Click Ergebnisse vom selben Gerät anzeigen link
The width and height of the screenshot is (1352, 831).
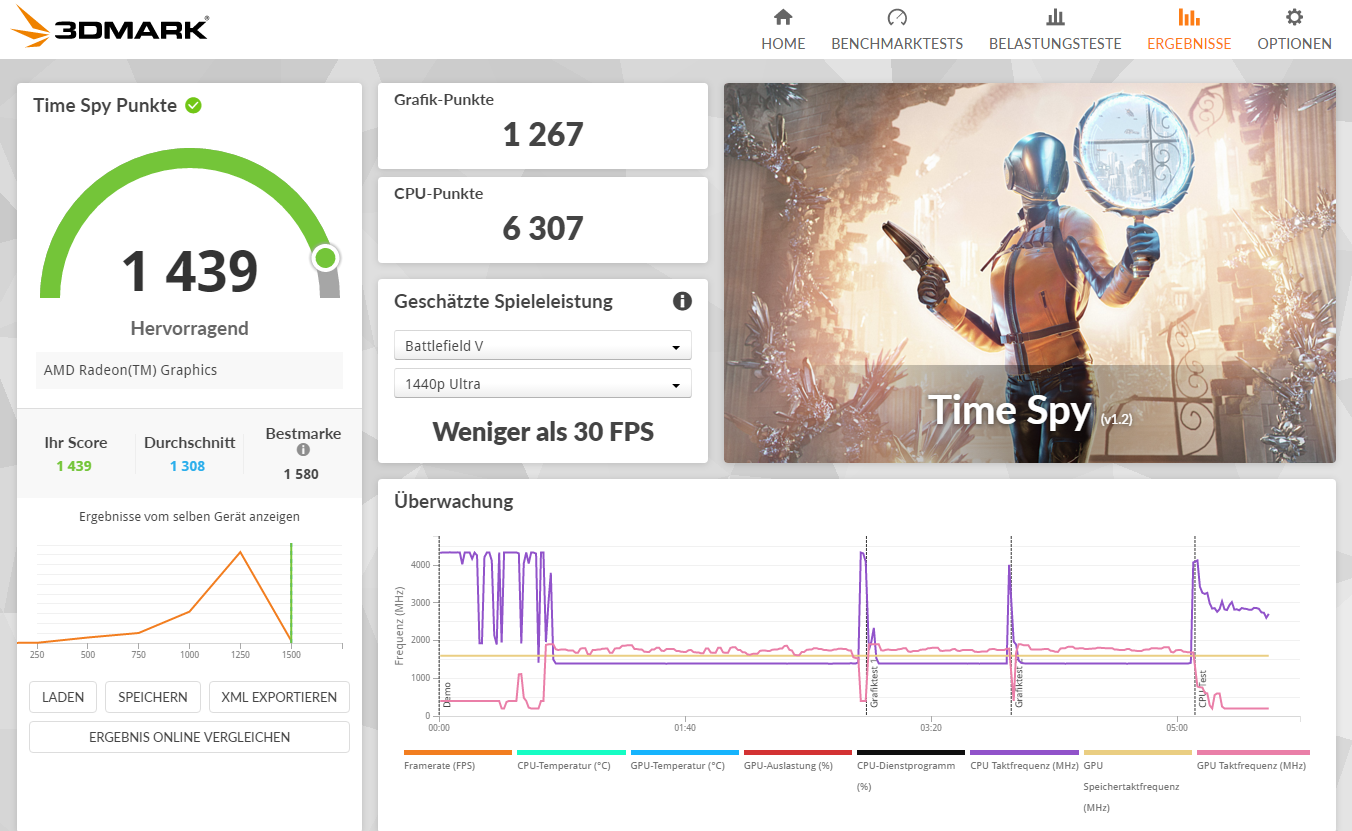coord(189,517)
